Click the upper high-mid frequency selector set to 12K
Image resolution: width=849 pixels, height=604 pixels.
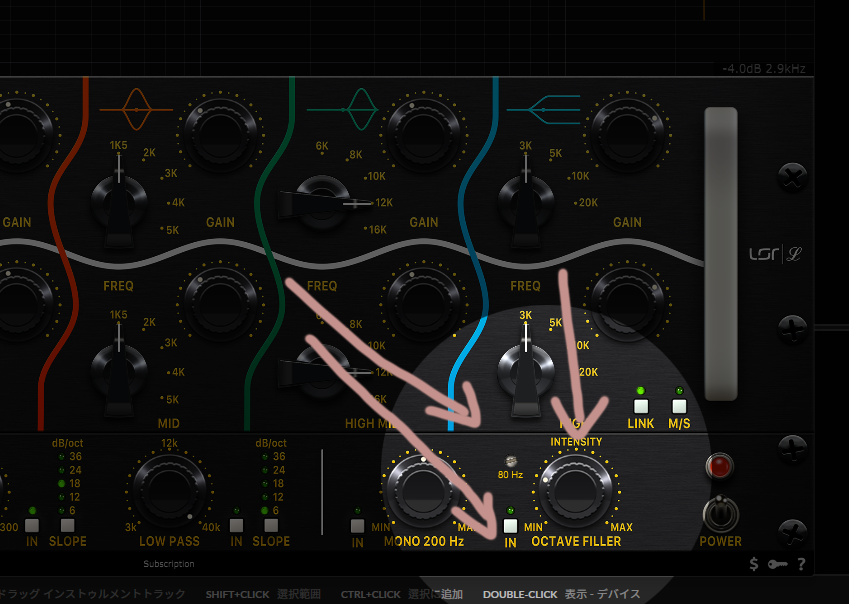point(323,203)
